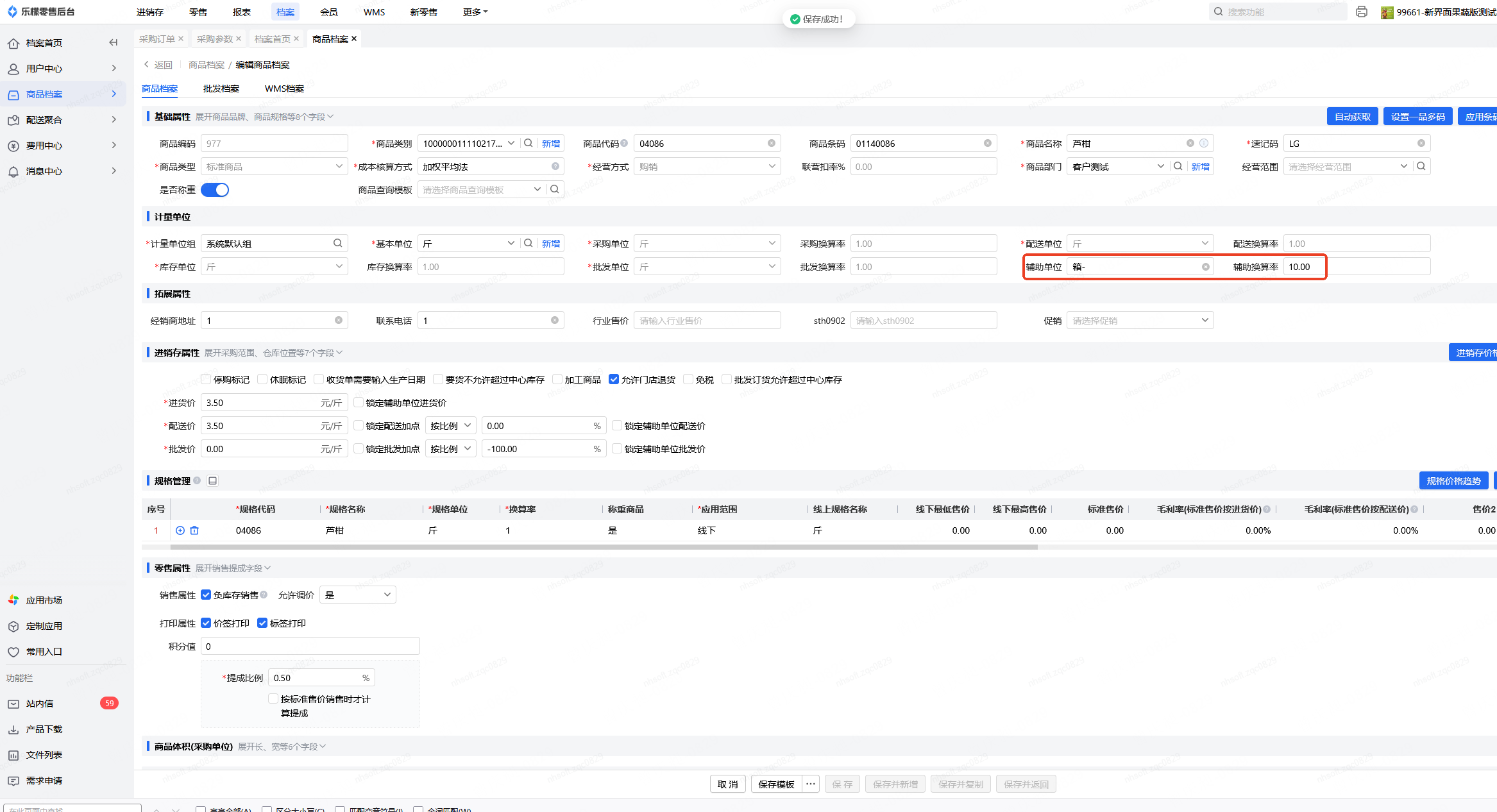The height and width of the screenshot is (812, 1497).
Task: Click the 取消 button at bottom
Action: pyautogui.click(x=727, y=784)
